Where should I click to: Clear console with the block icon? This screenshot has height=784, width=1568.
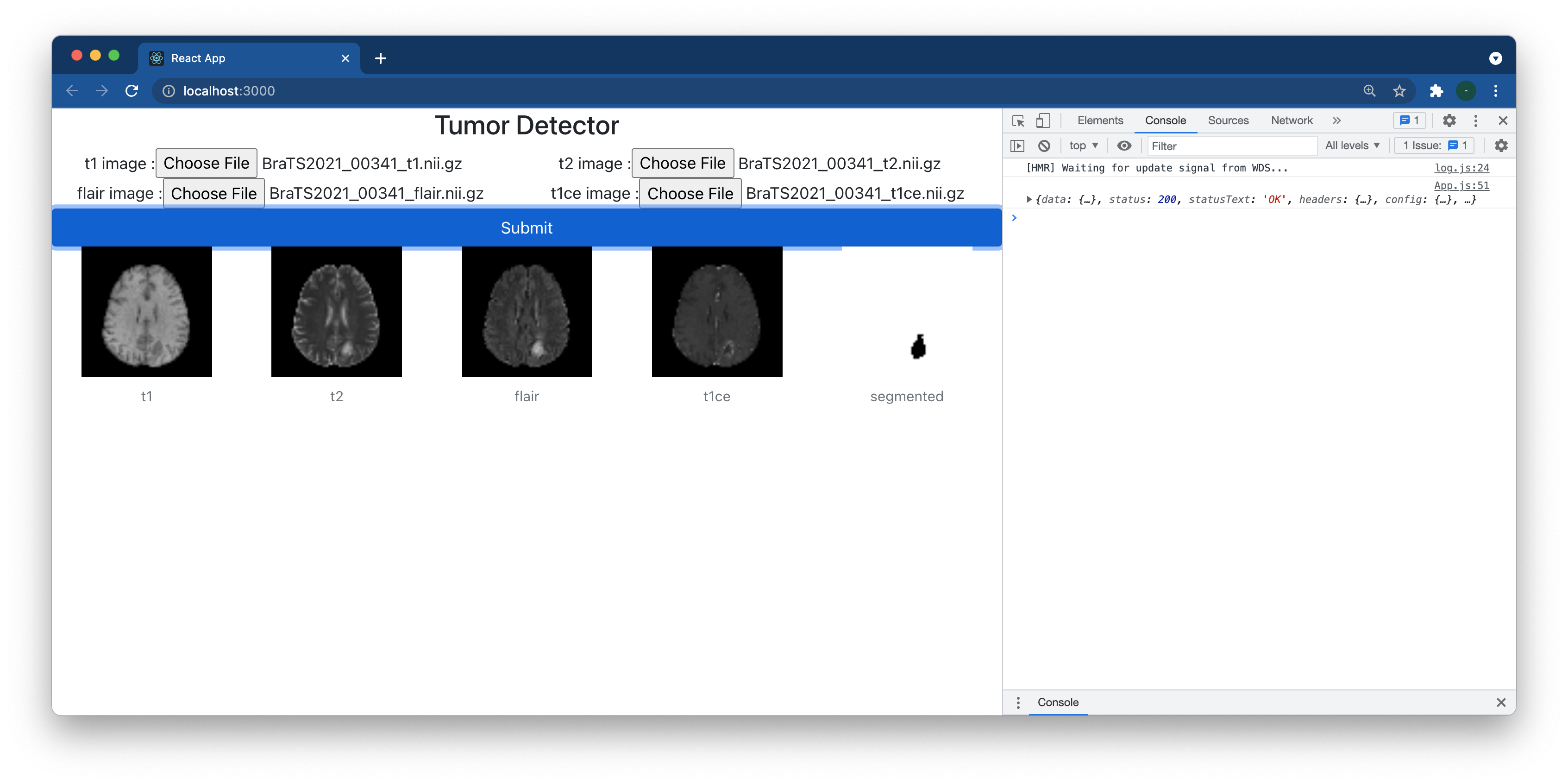click(x=1044, y=145)
